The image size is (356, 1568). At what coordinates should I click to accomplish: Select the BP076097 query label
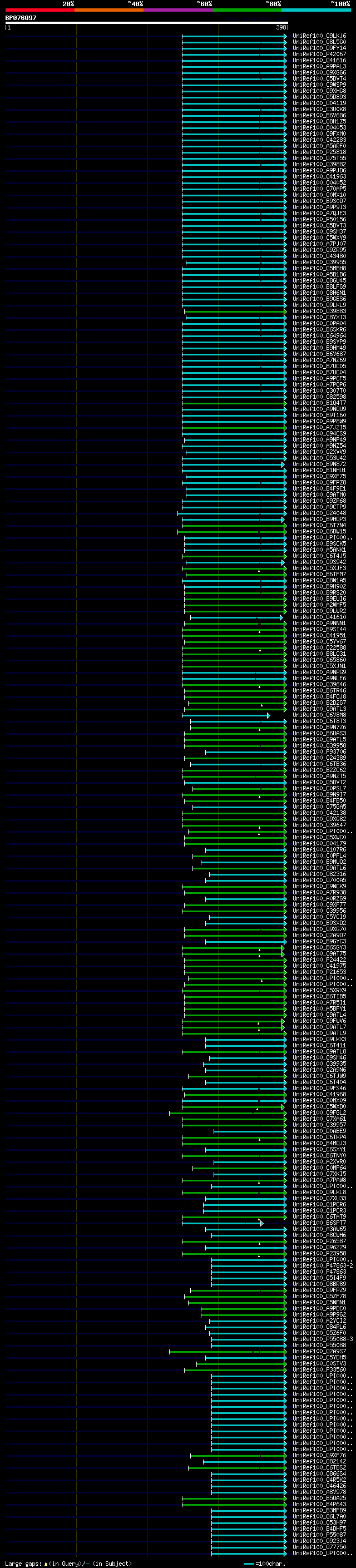click(x=21, y=18)
